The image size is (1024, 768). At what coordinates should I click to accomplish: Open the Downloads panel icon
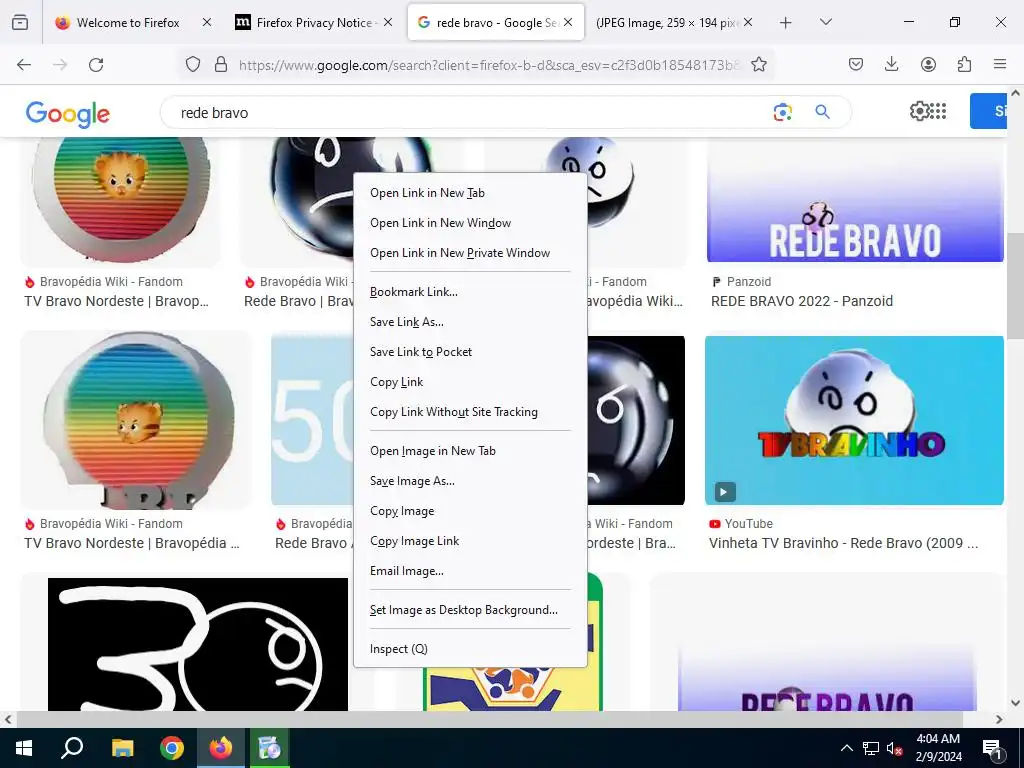(891, 64)
